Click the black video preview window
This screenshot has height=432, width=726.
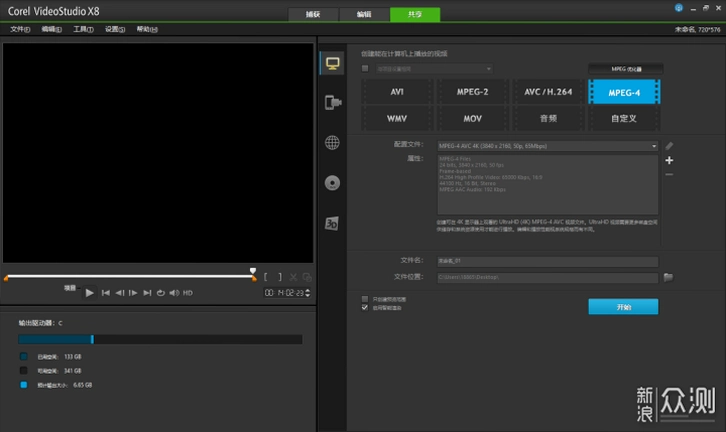point(158,153)
